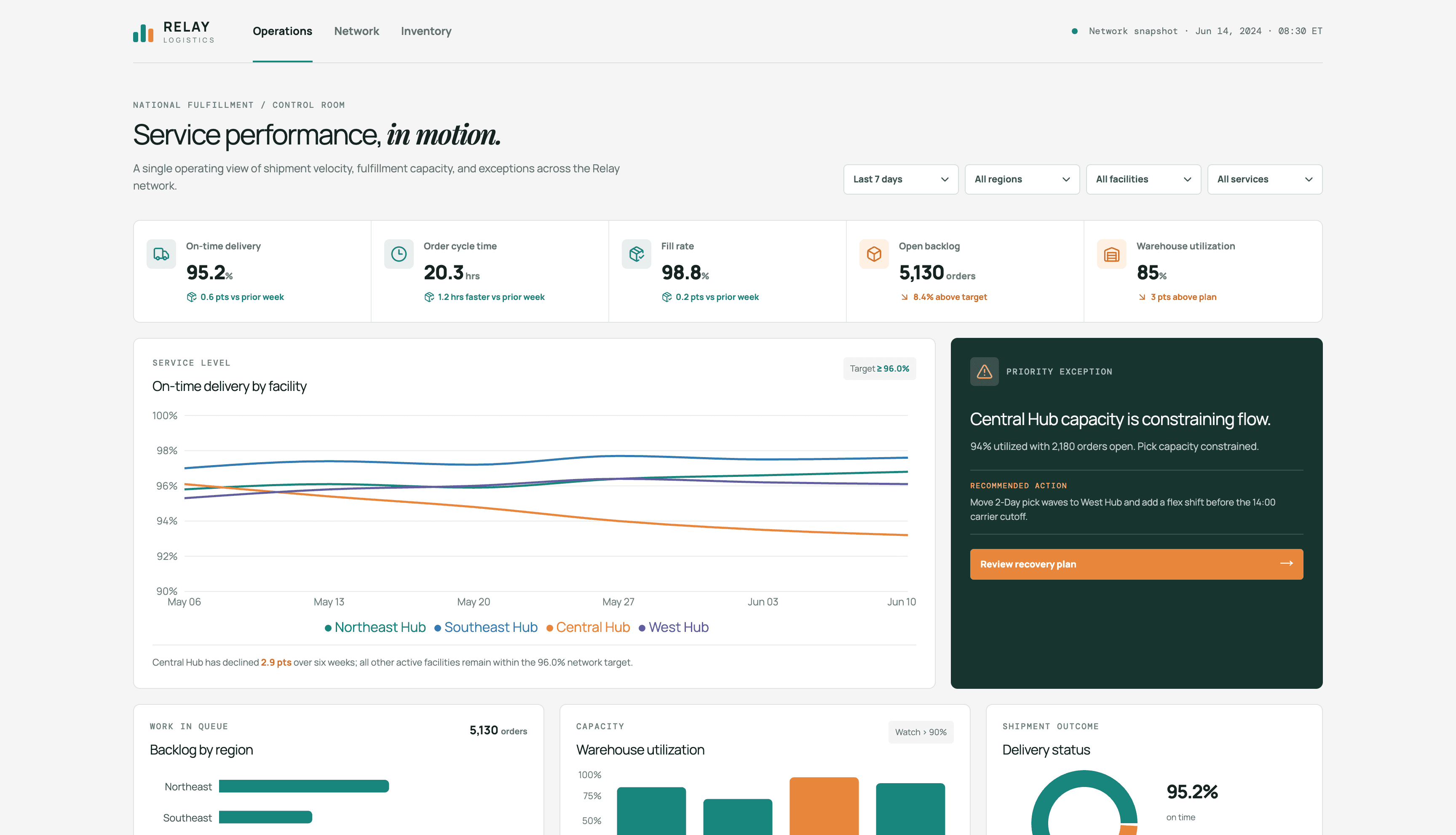Click the Warehouse utilization building icon
The image size is (1456, 835).
click(x=1111, y=254)
